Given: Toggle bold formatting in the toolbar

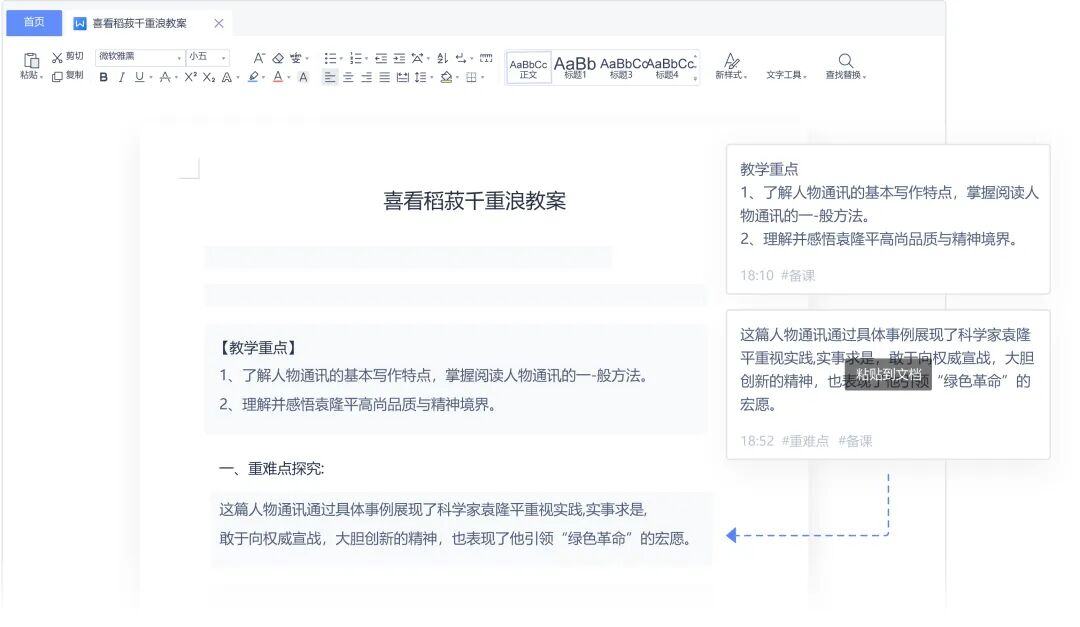Looking at the screenshot, I should pyautogui.click(x=103, y=77).
